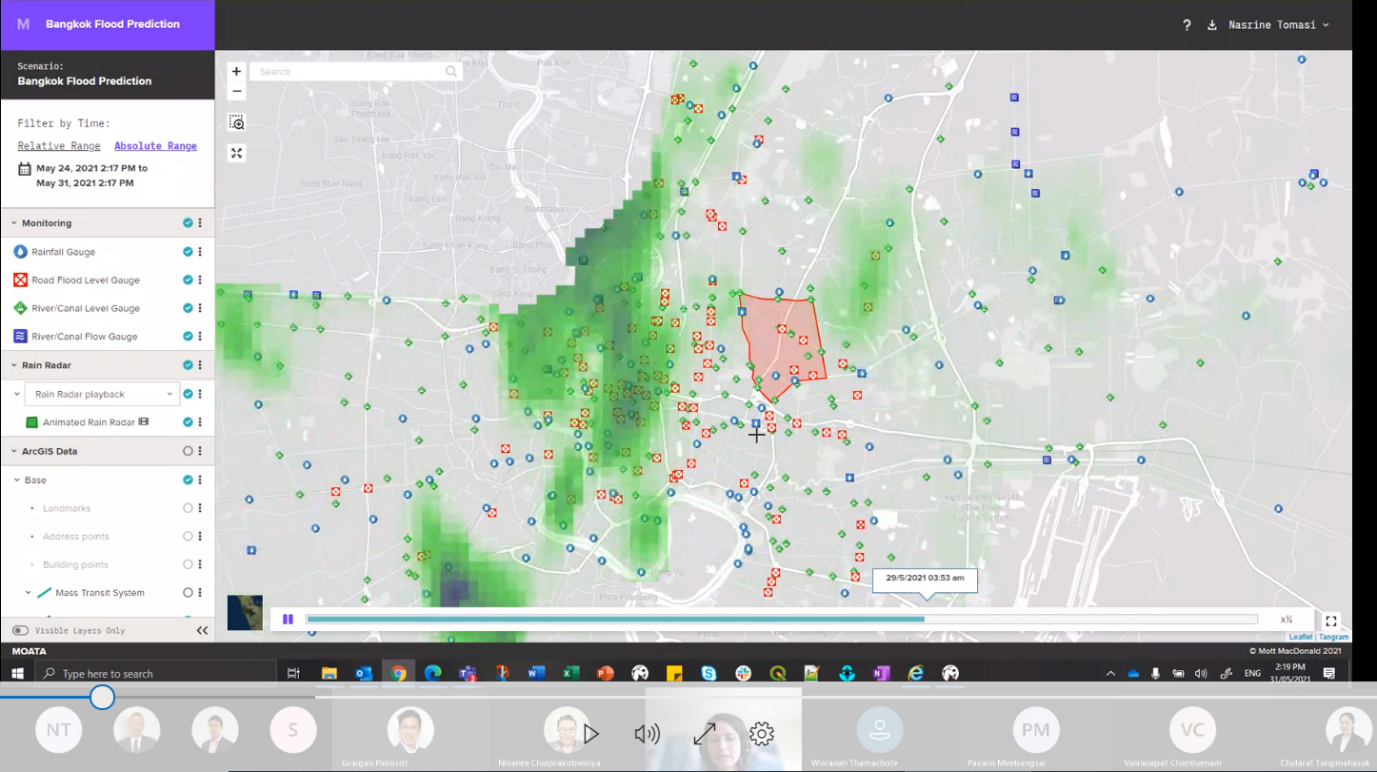The height and width of the screenshot is (772, 1377).
Task: Click the video volume speaker icon
Action: point(647,734)
